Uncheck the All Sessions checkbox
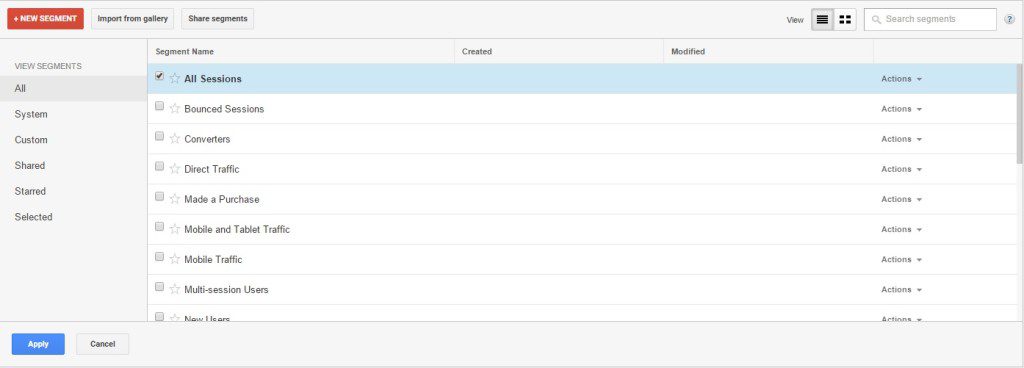Viewport: 1024px width, 368px height. click(159, 76)
